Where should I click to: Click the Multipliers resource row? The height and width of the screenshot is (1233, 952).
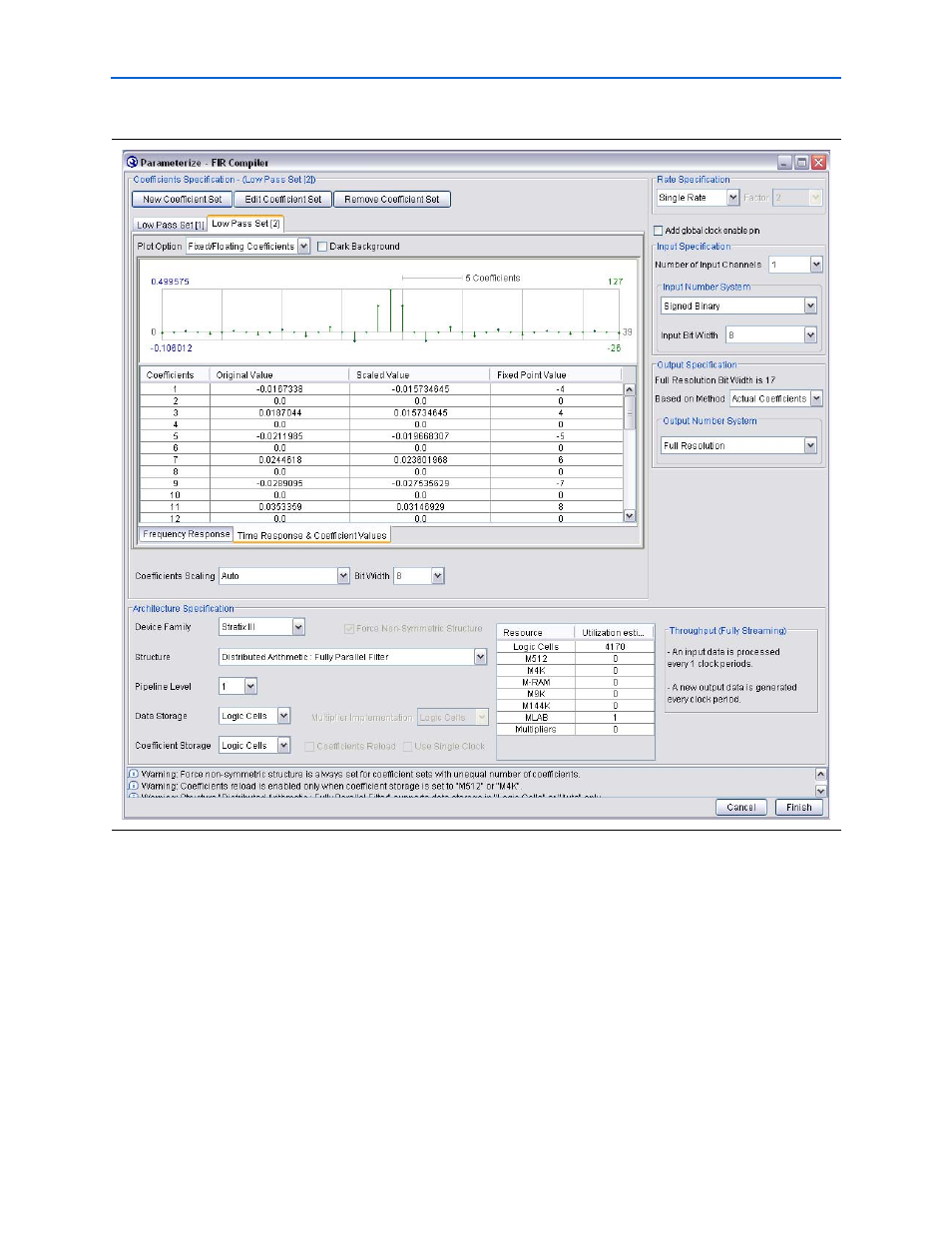pos(576,730)
